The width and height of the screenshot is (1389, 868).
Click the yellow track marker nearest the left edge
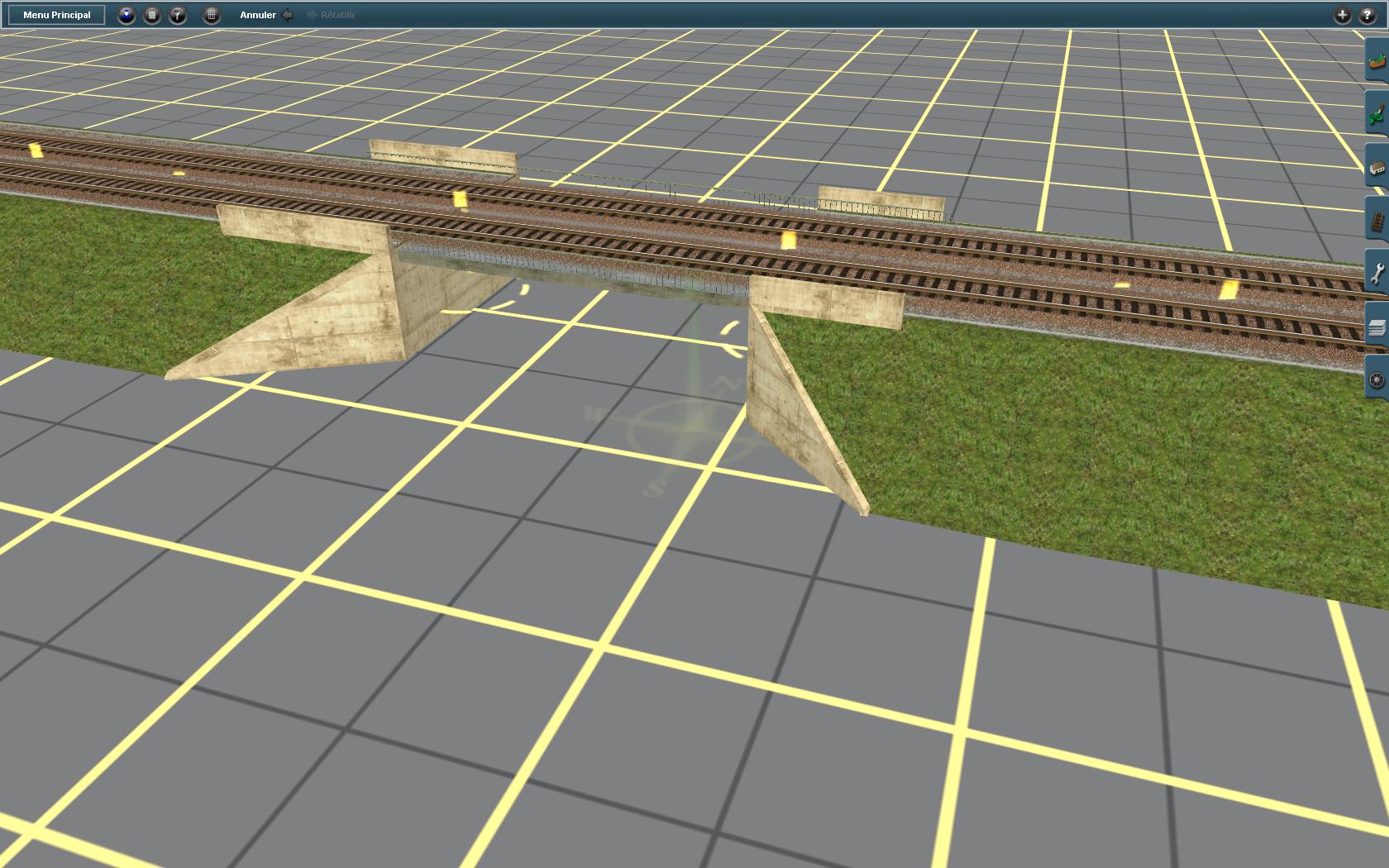[35, 150]
